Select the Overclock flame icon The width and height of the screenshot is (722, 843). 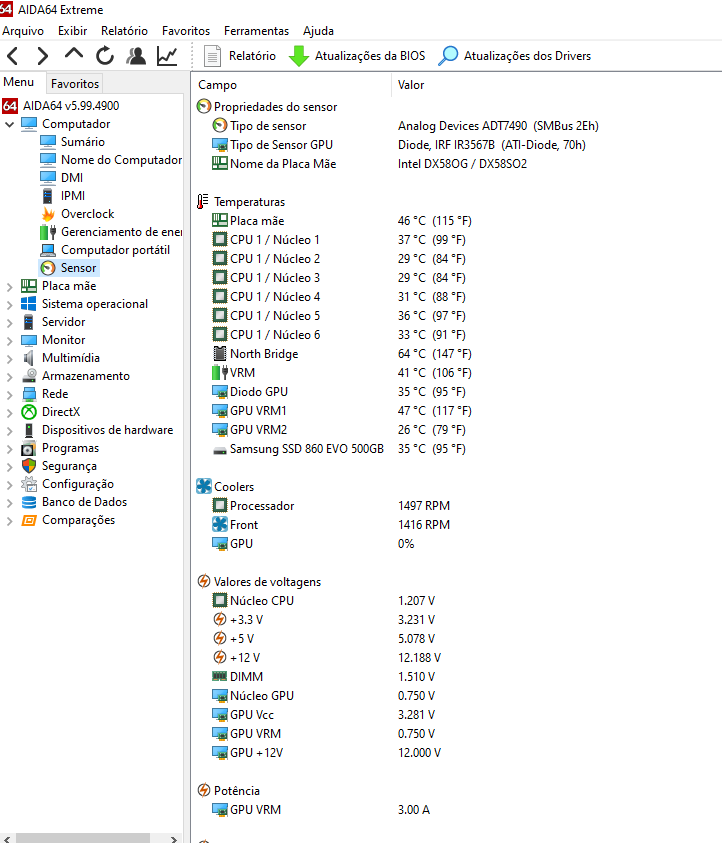48,214
